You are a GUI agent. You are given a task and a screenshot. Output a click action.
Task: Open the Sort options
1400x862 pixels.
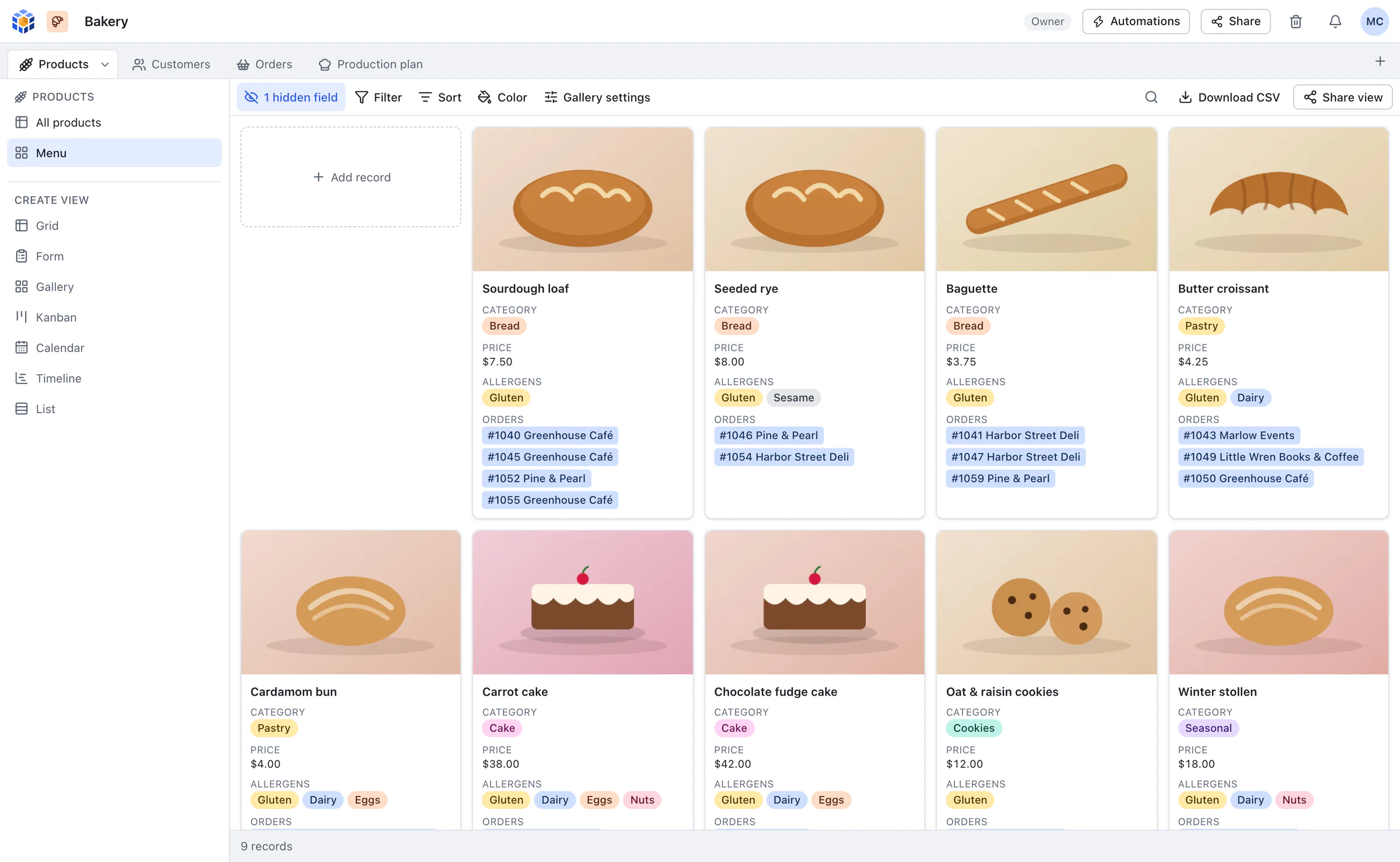click(x=440, y=97)
